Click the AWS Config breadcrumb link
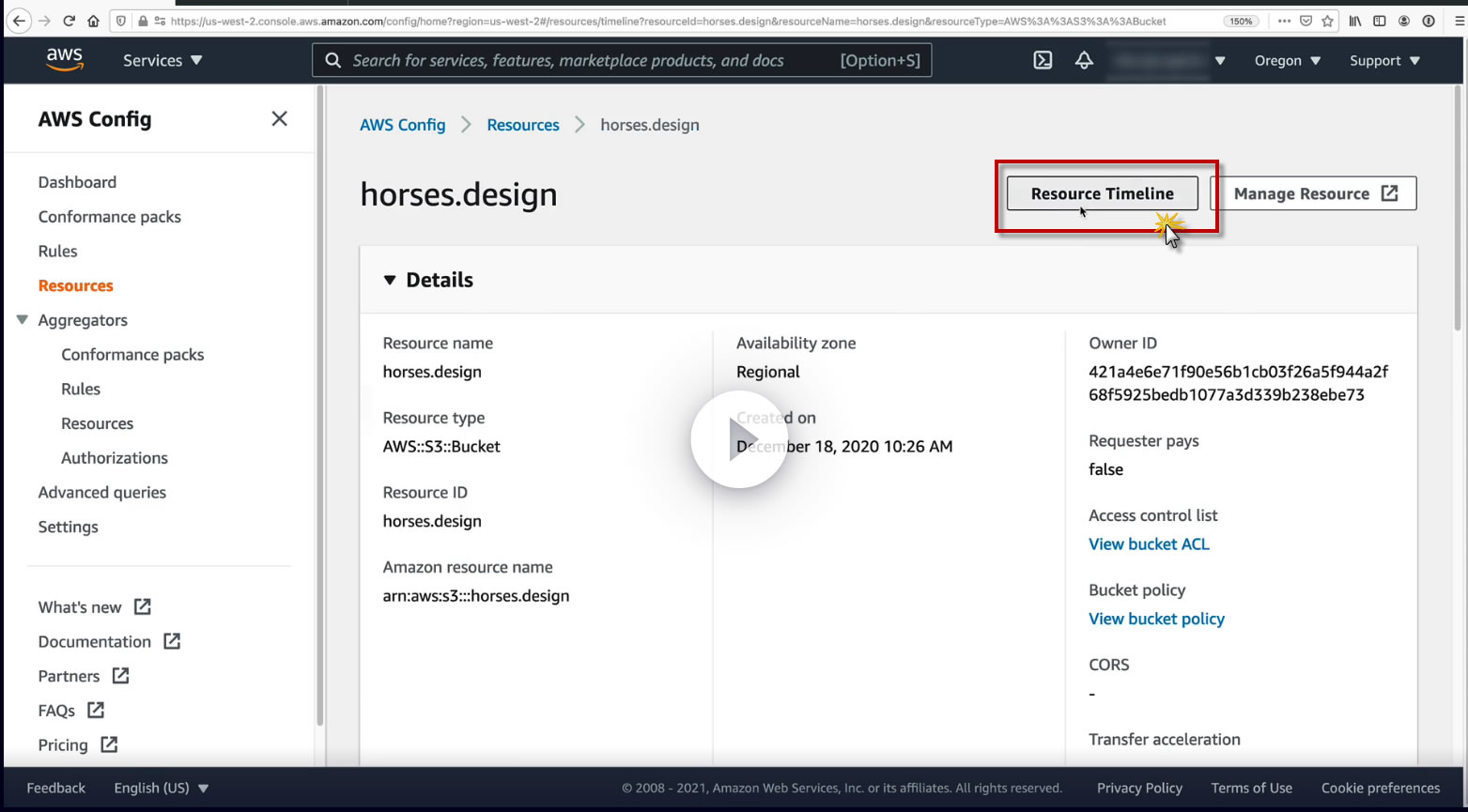The image size is (1468, 812). click(x=403, y=125)
